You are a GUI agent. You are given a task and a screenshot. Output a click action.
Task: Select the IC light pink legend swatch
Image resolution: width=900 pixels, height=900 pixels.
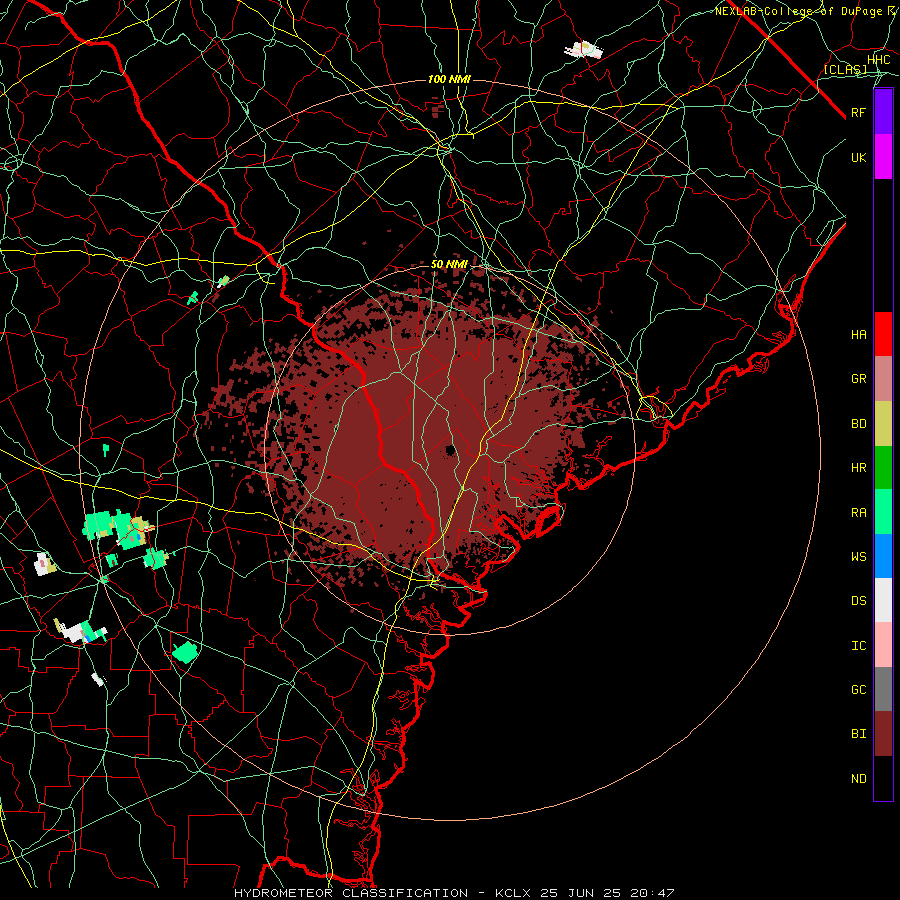[x=883, y=645]
